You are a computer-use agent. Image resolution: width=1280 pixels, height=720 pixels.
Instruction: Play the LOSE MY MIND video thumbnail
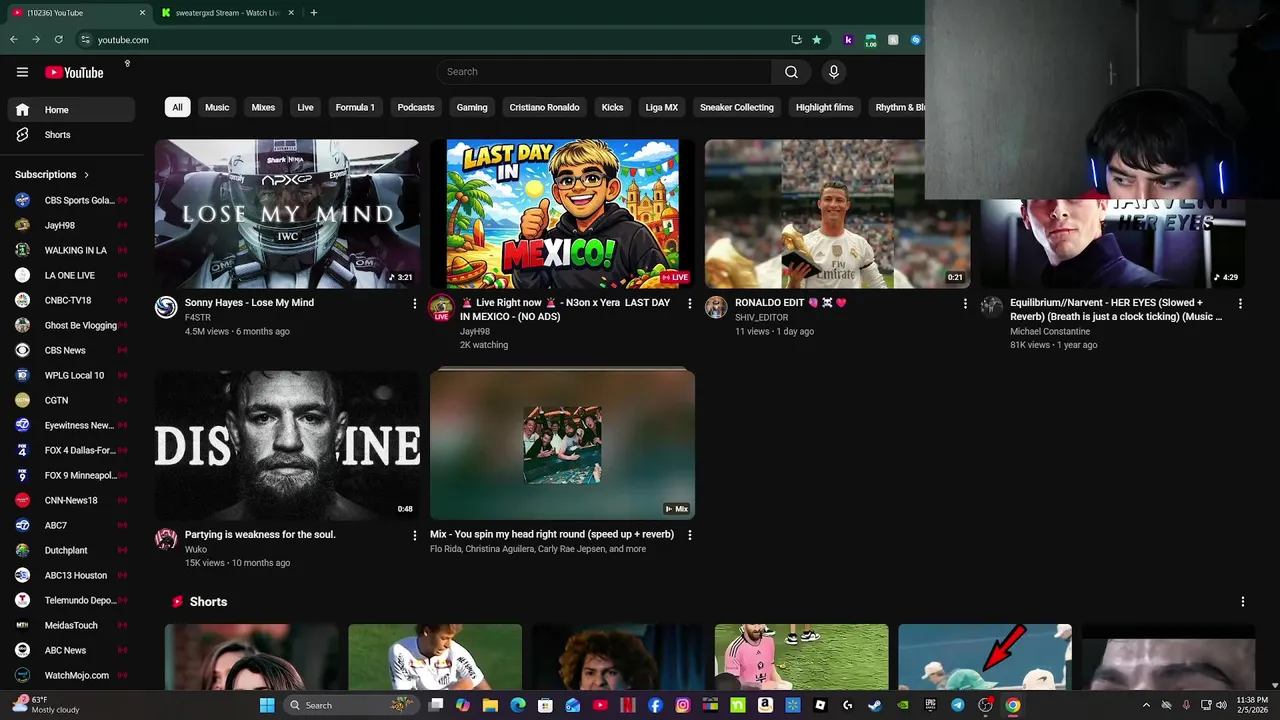[x=287, y=214]
